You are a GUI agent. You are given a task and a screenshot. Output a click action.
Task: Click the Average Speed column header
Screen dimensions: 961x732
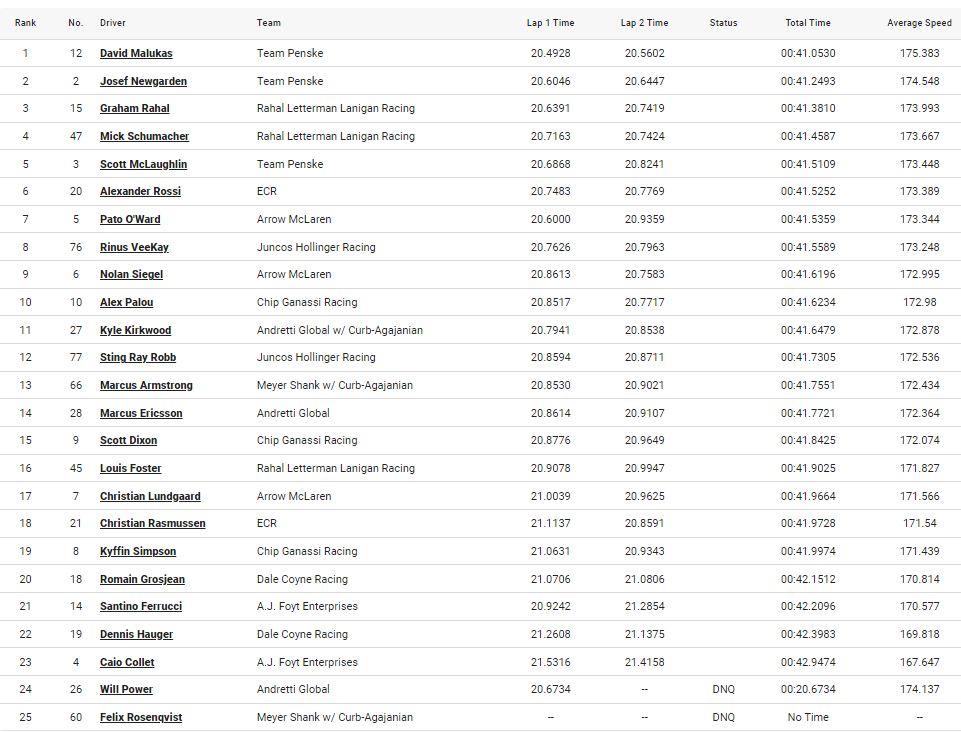pyautogui.click(x=919, y=23)
